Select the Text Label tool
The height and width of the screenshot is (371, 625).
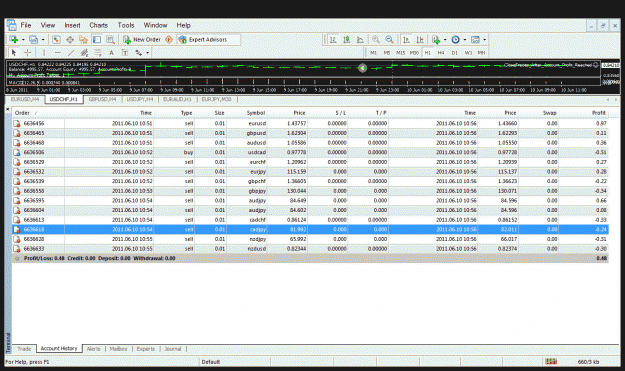click(x=125, y=53)
